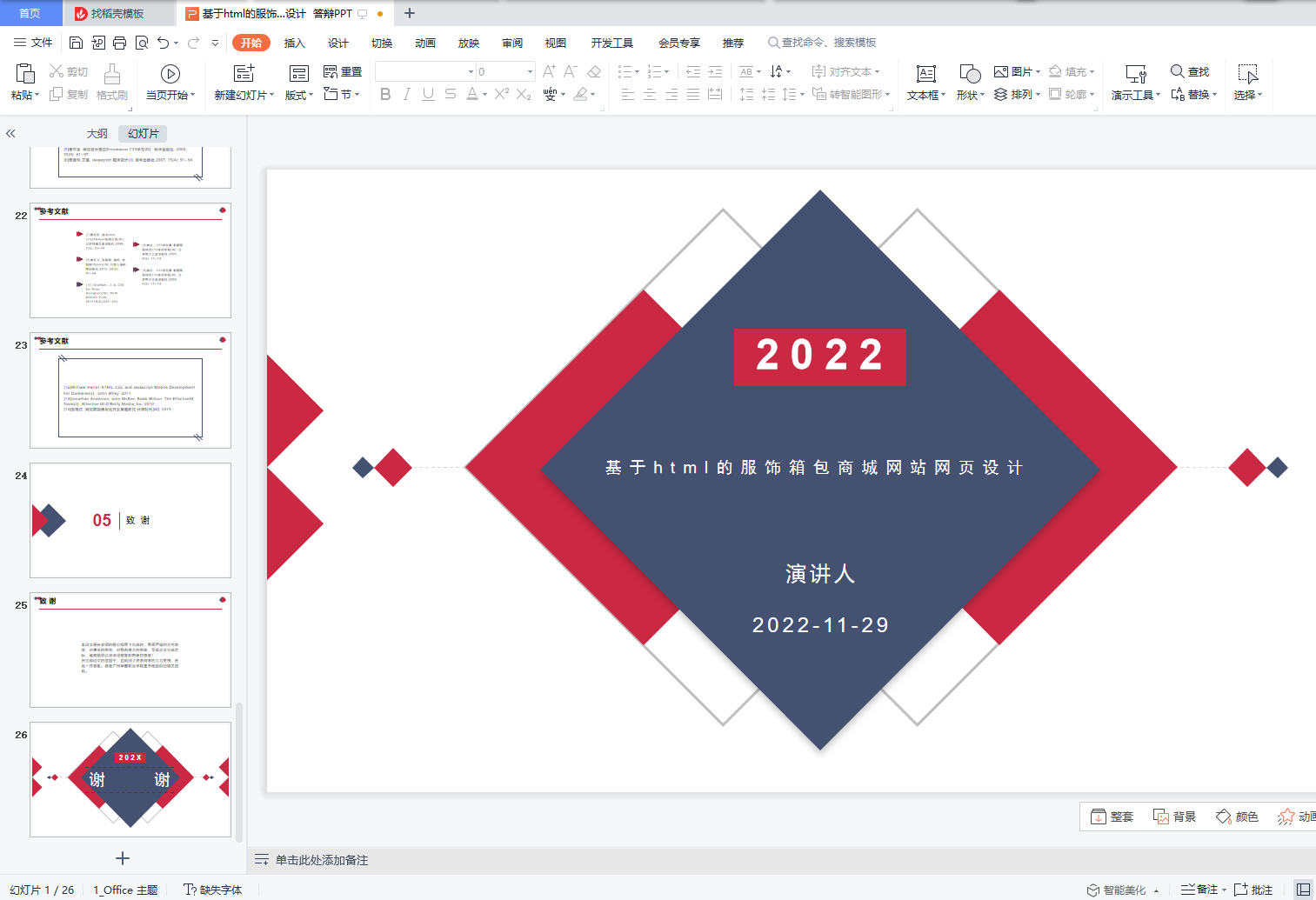Select slide 26 thank-you thumbnail
The width and height of the screenshot is (1316, 900).
coord(130,779)
